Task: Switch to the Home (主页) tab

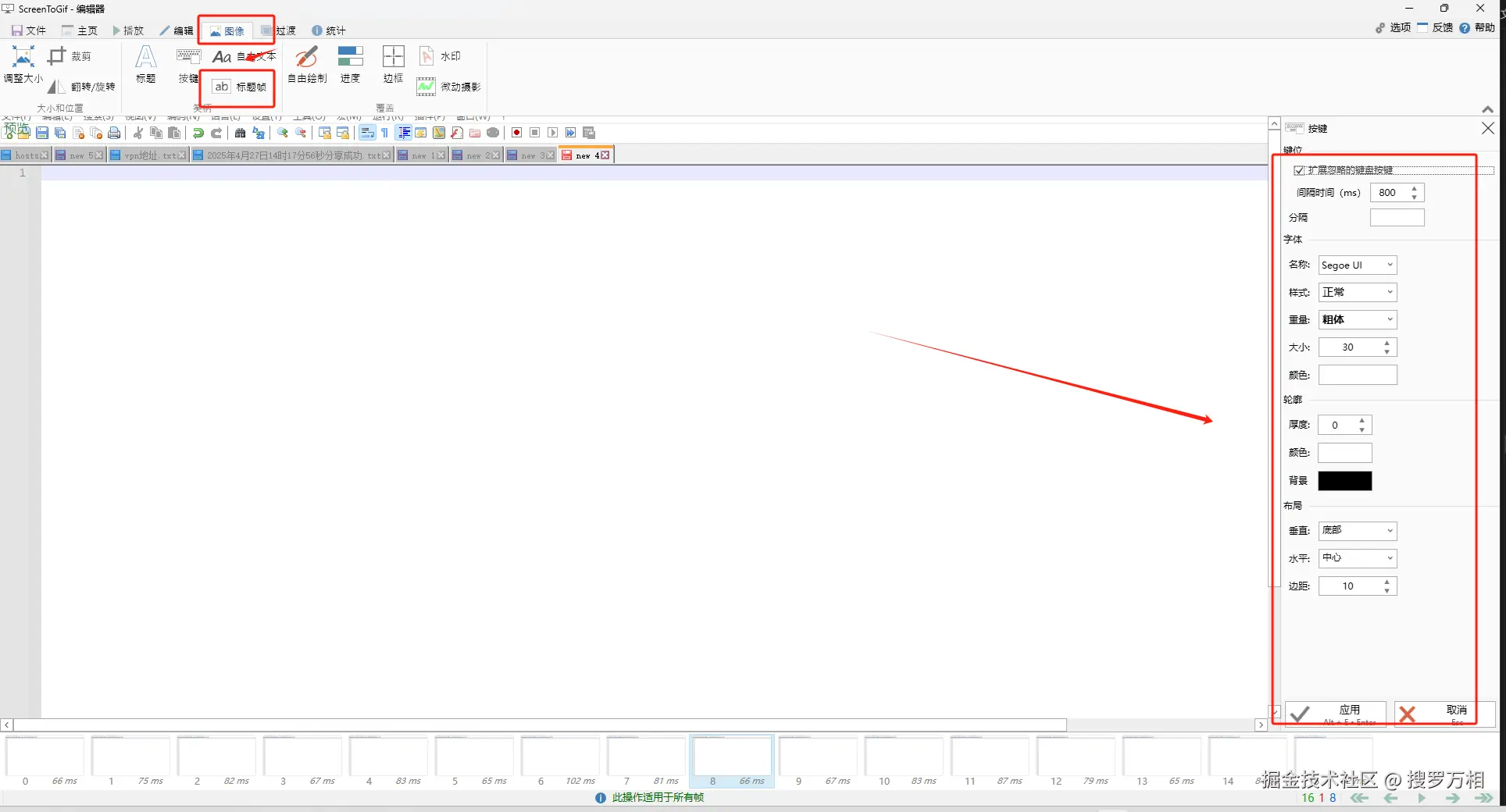Action: click(x=80, y=30)
